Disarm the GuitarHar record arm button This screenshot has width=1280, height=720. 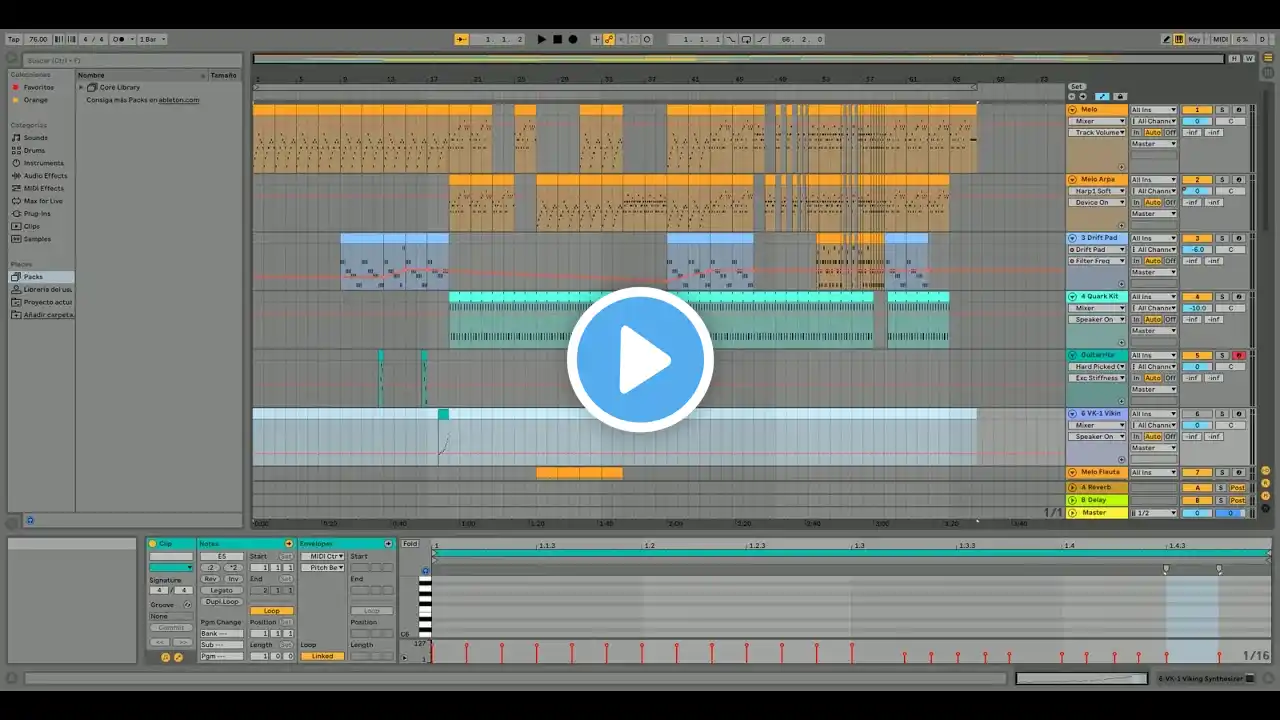click(x=1239, y=355)
